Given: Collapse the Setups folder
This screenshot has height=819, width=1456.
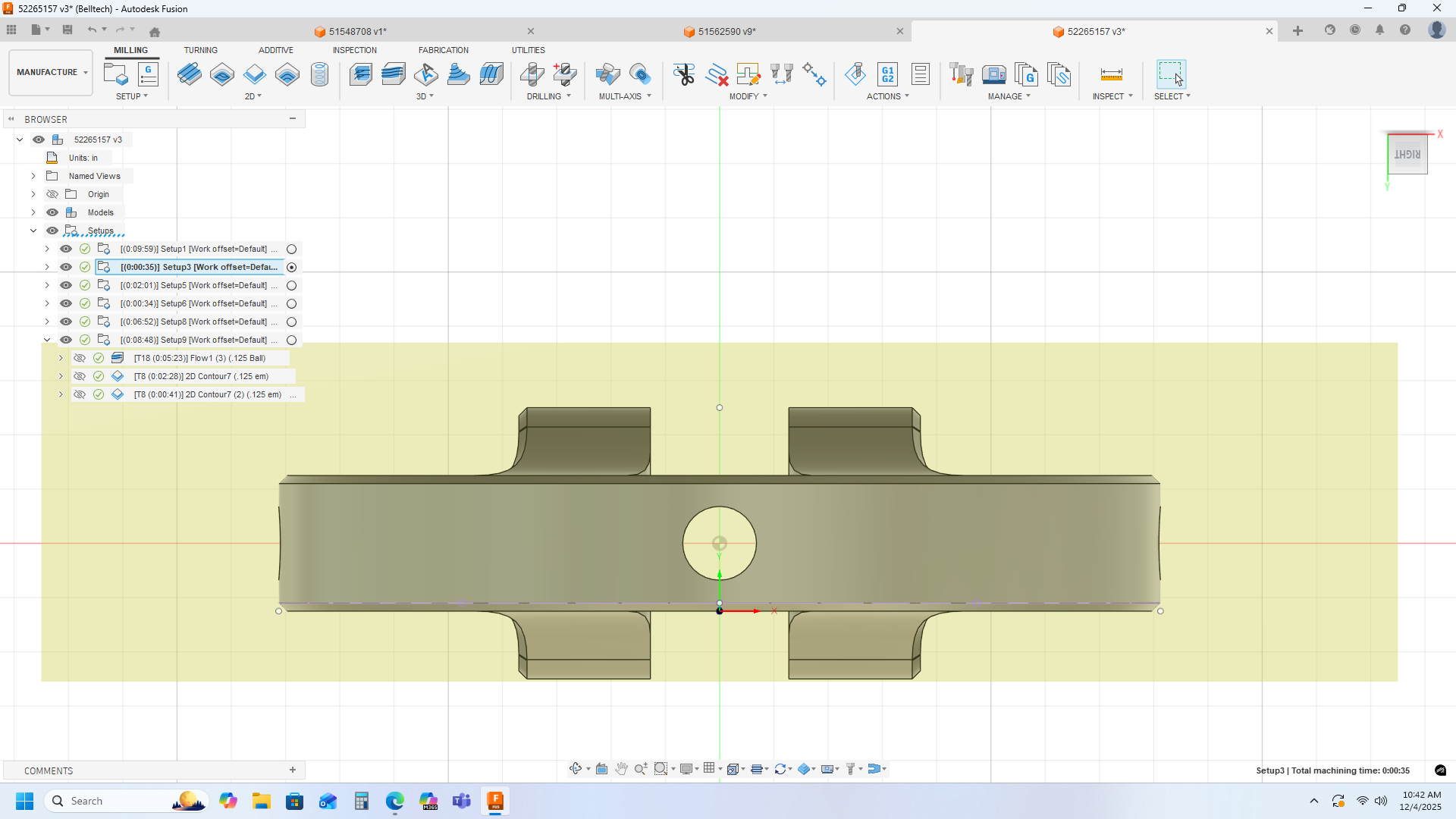Looking at the screenshot, I should [33, 231].
